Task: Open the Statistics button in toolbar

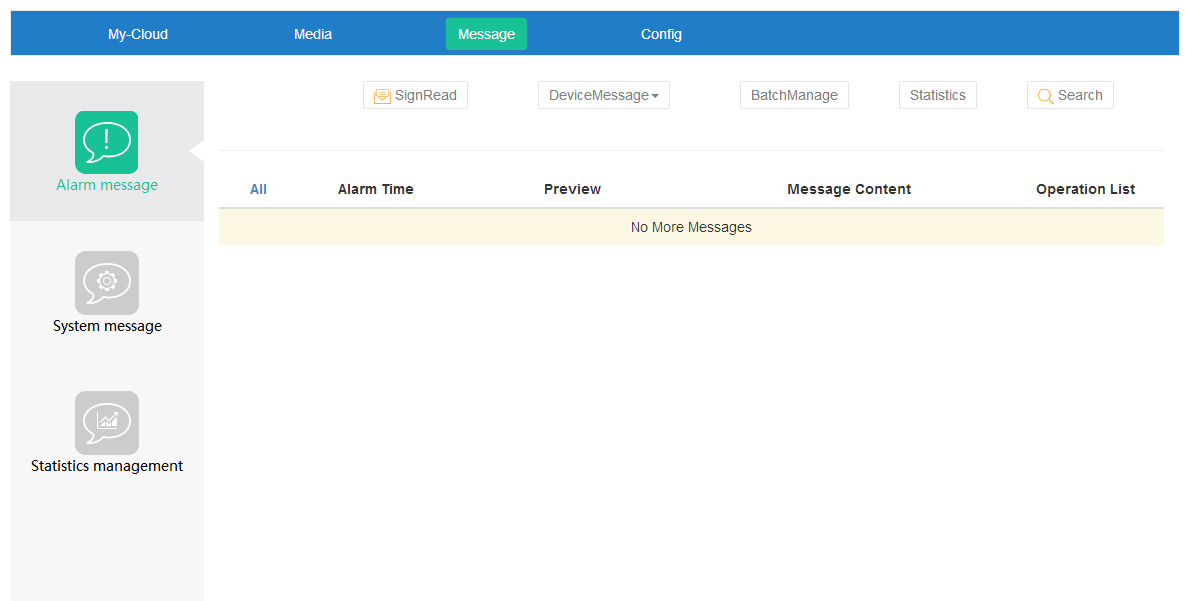Action: pyautogui.click(x=937, y=95)
